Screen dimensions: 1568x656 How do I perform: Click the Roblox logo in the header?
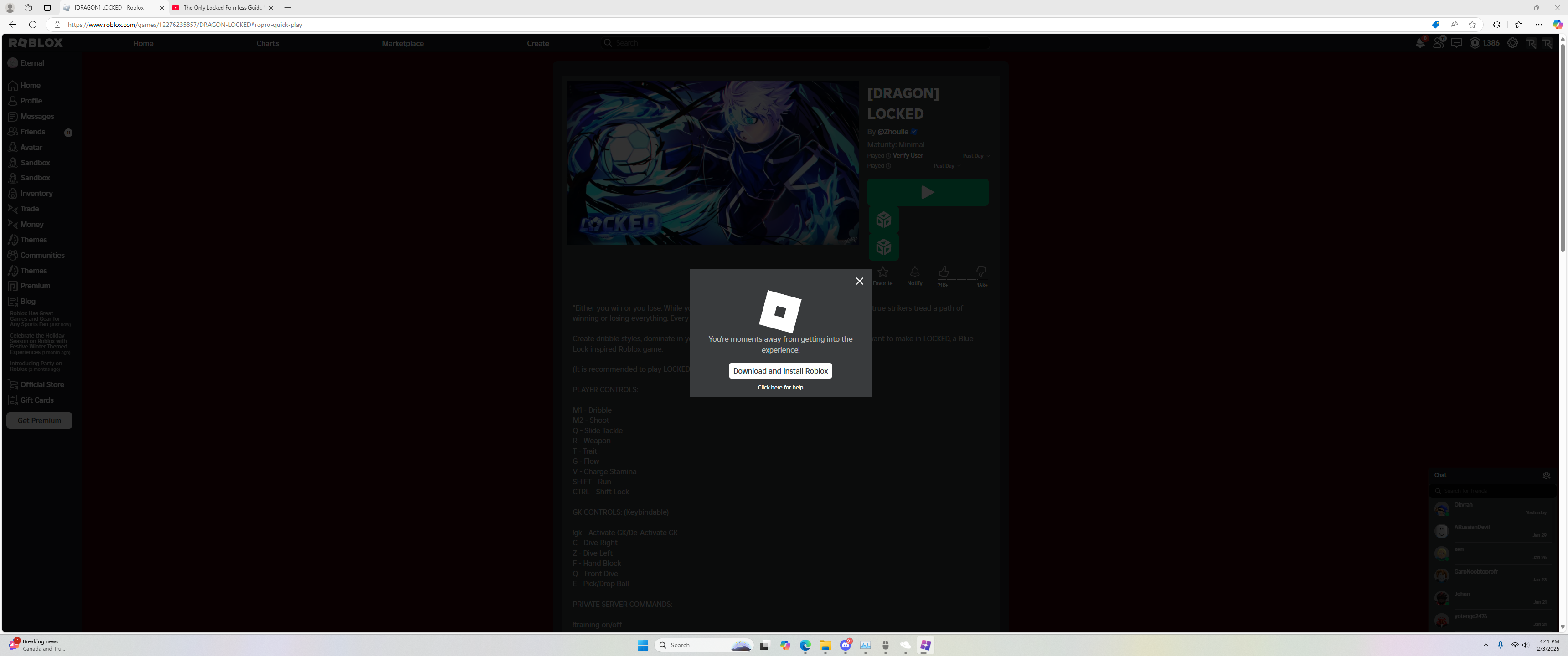click(x=36, y=43)
